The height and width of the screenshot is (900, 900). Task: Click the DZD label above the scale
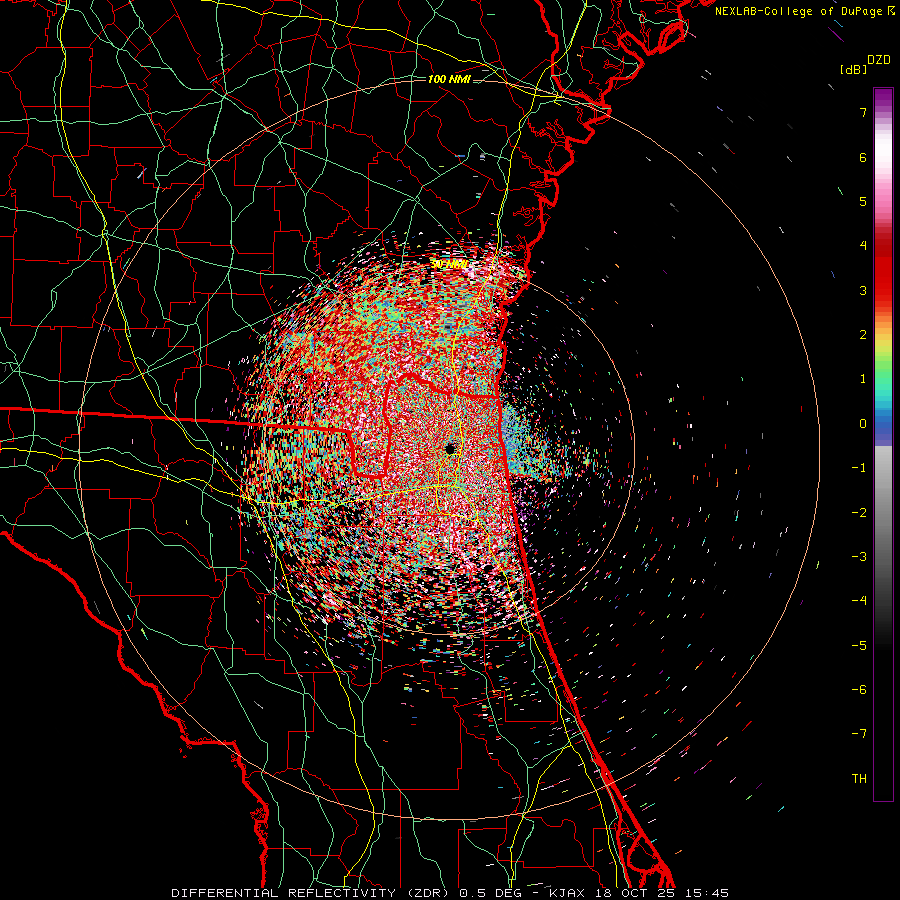click(879, 60)
